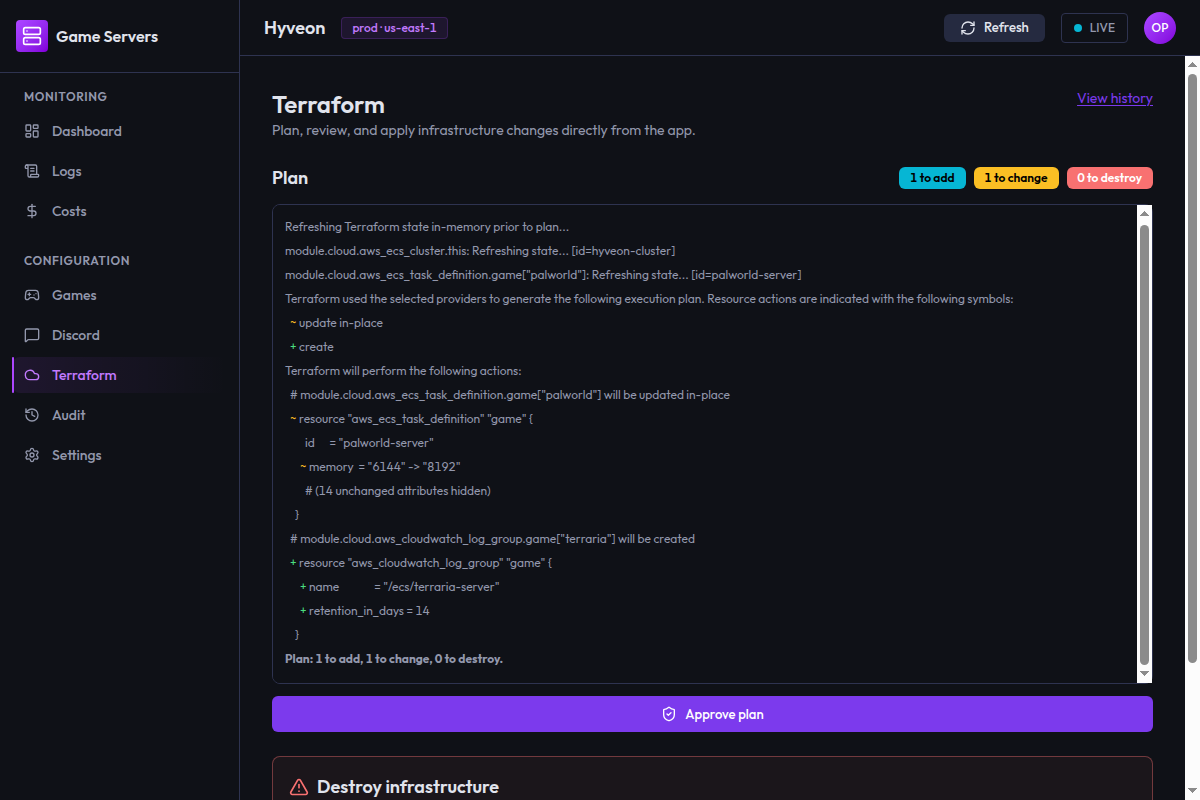
Task: Click the Games controller icon
Action: tap(32, 295)
